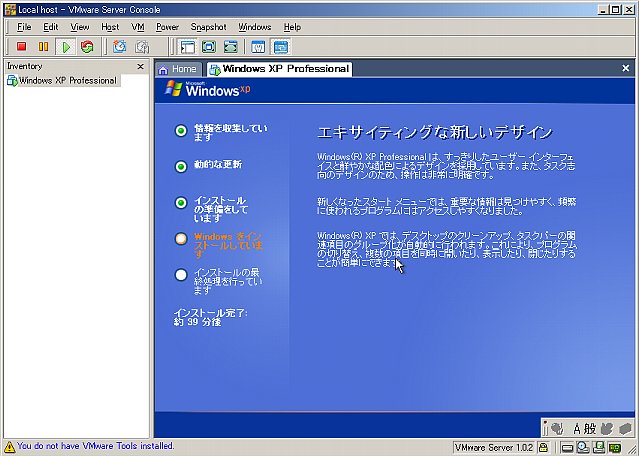Click the green Power On play icon

pyautogui.click(x=65, y=47)
